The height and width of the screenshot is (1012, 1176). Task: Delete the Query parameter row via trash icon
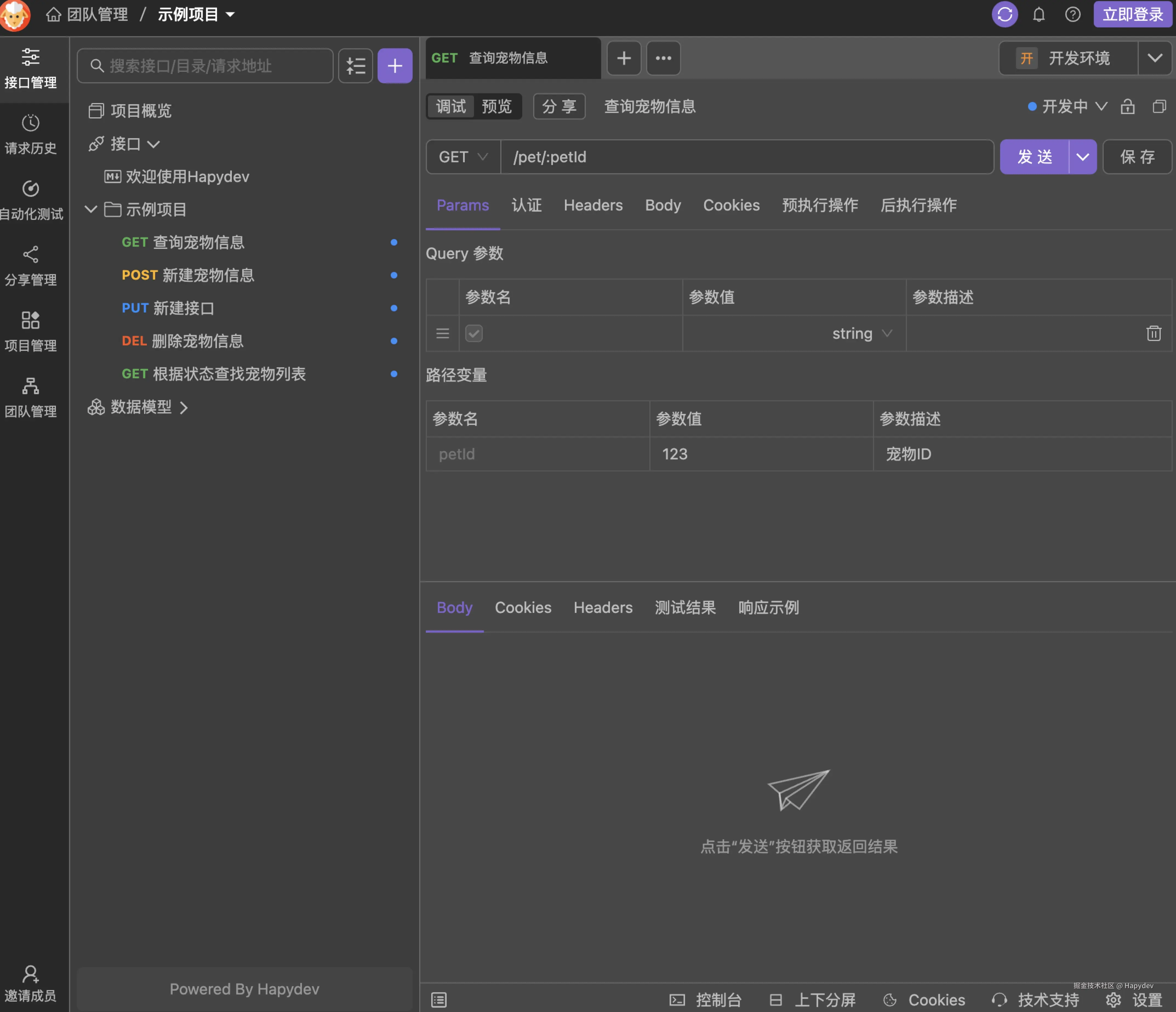point(1154,333)
